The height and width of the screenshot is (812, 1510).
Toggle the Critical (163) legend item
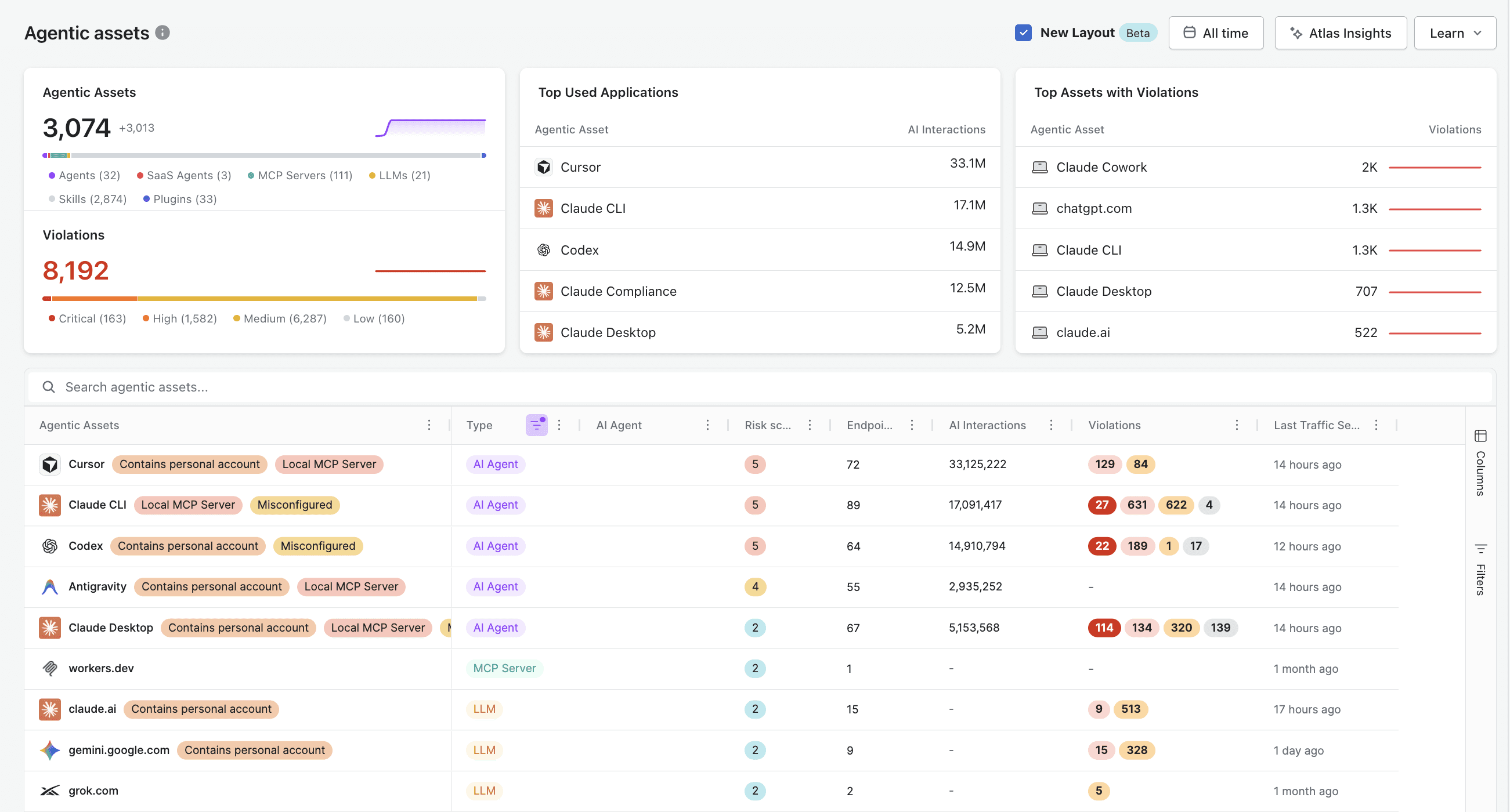[88, 318]
